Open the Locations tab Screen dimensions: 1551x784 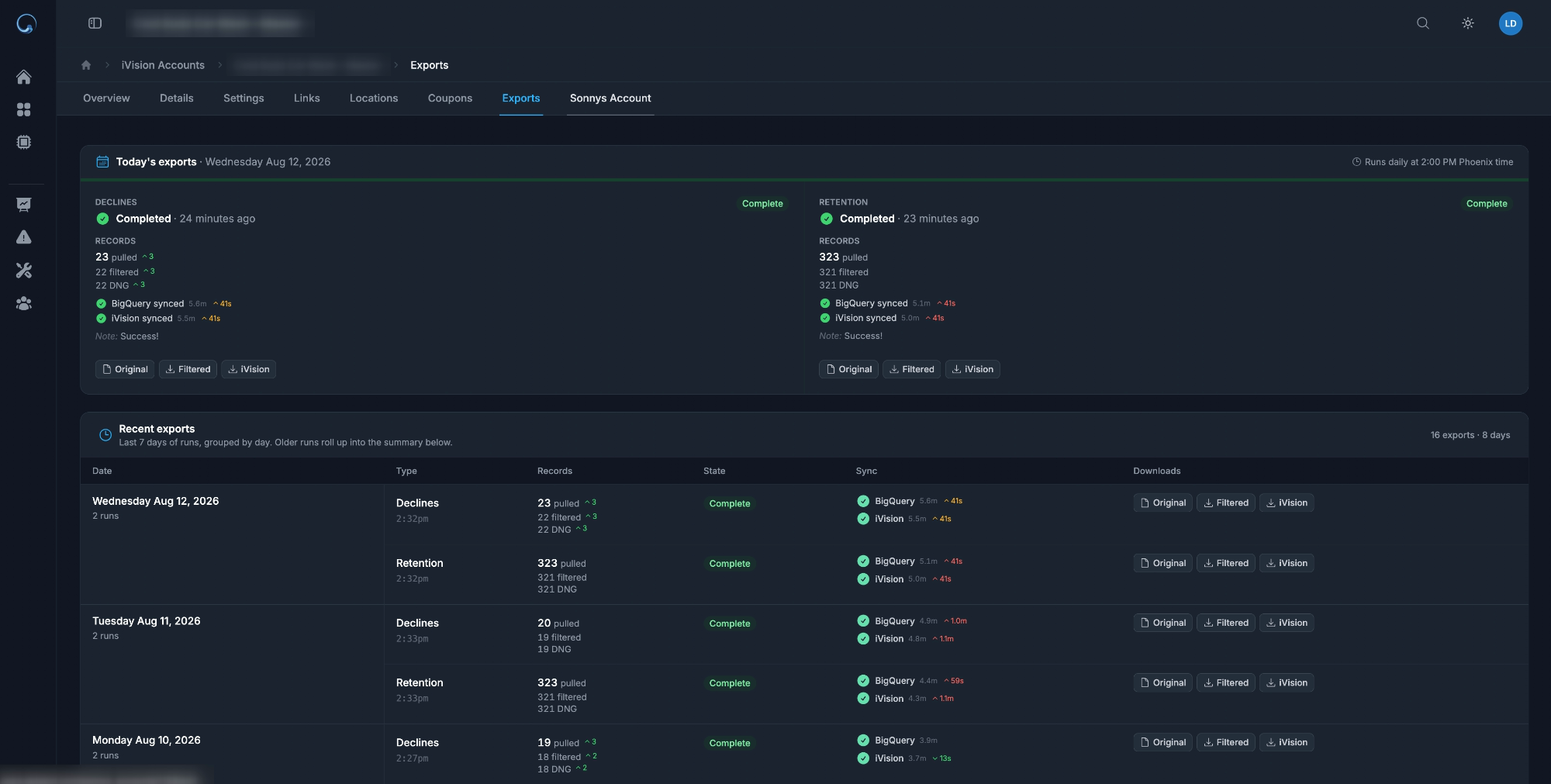(x=374, y=98)
